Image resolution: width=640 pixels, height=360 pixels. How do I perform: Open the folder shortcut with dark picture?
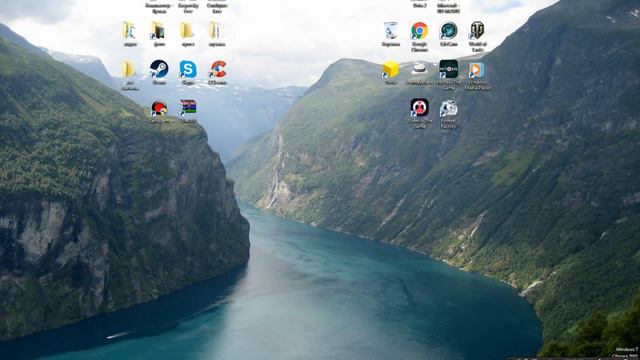(x=158, y=31)
